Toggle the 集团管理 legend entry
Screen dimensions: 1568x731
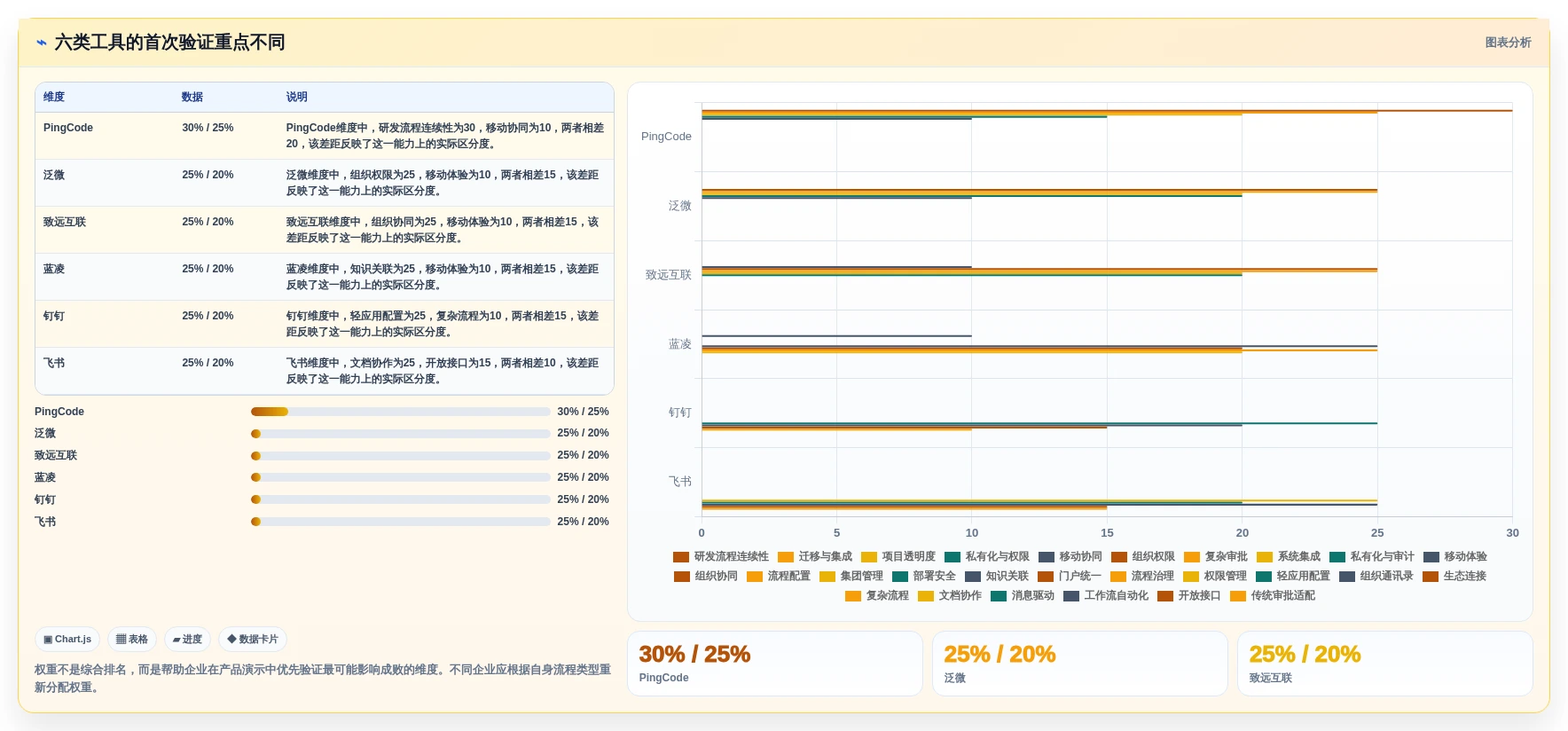pos(851,576)
